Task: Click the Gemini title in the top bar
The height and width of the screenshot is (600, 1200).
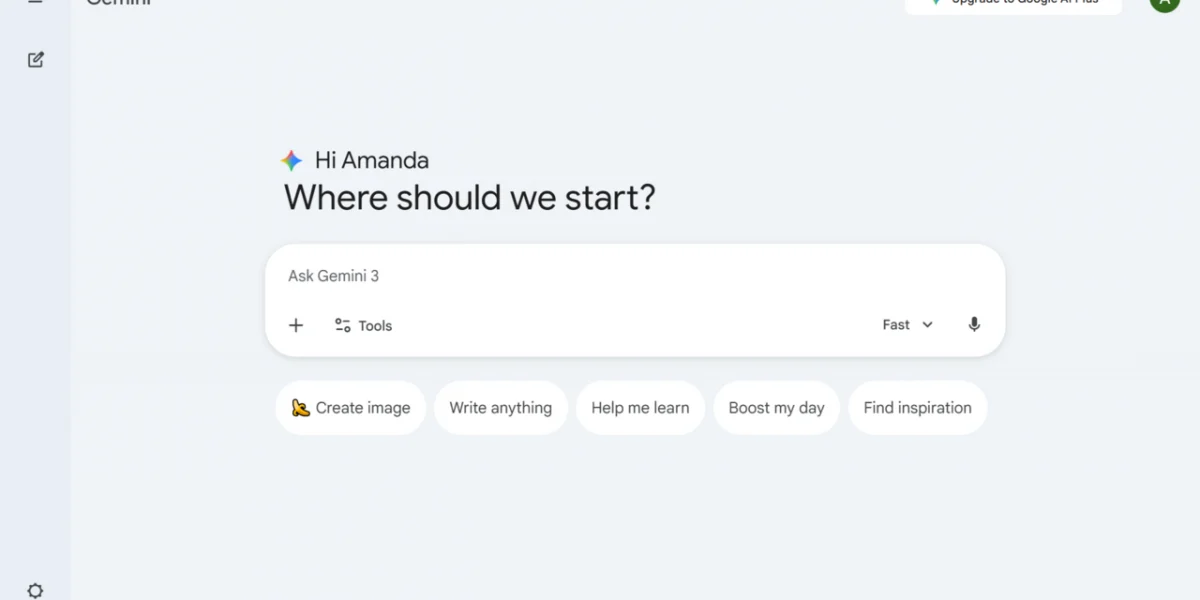Action: [118, 3]
